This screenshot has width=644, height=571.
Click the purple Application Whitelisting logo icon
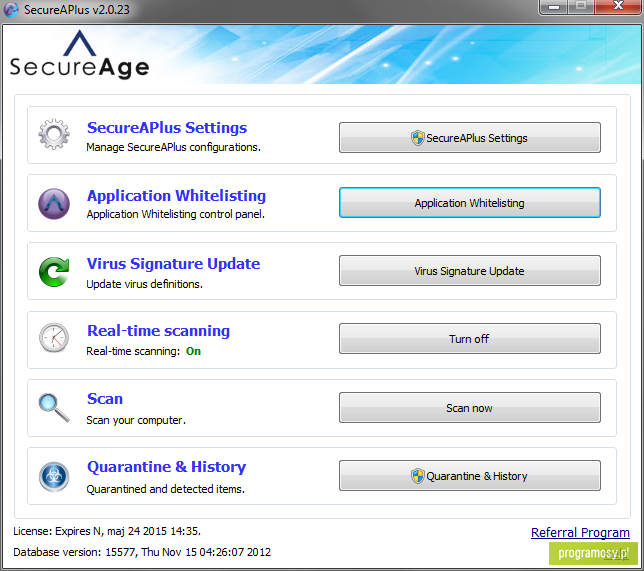54,204
